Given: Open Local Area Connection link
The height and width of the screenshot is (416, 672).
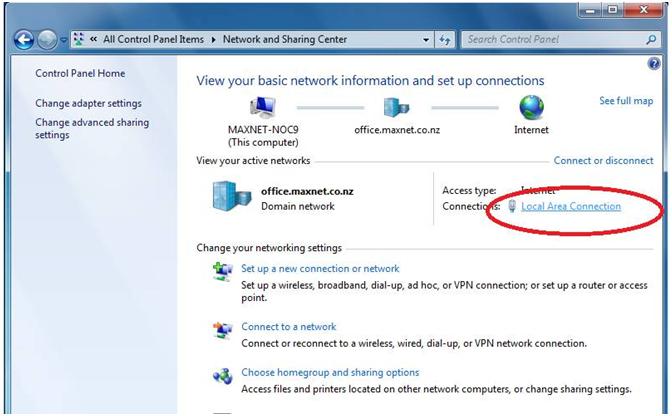Looking at the screenshot, I should [x=571, y=206].
